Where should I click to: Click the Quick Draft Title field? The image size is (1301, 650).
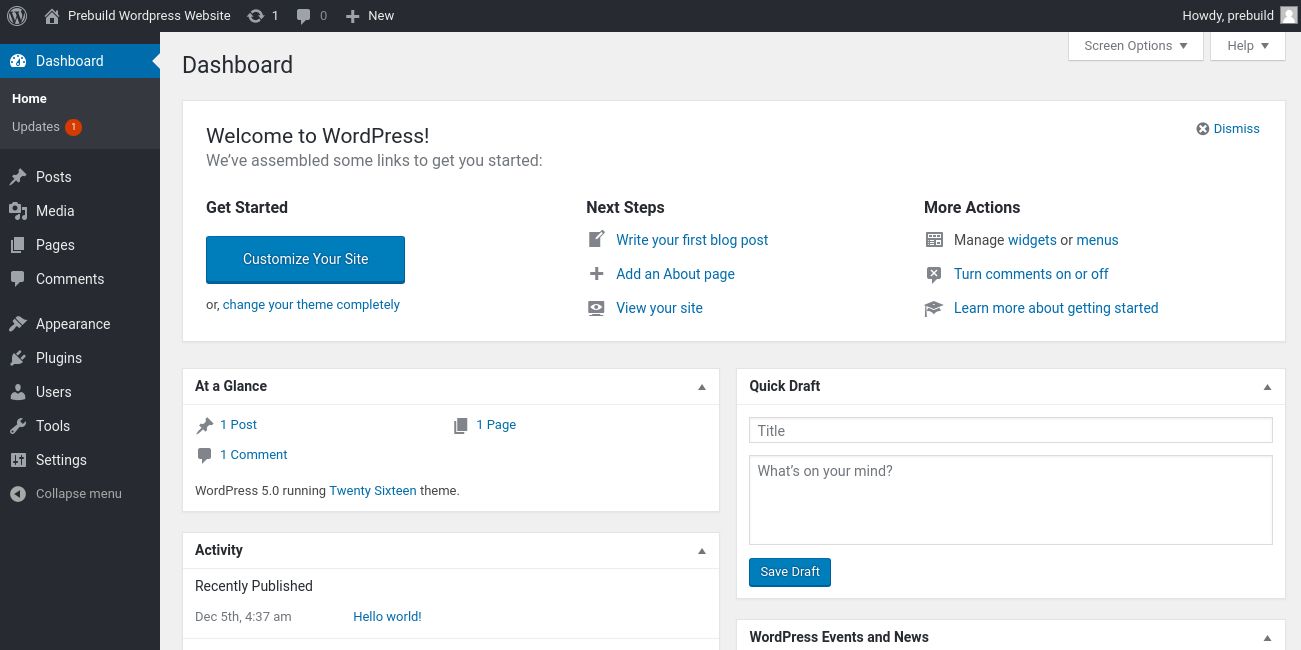point(1010,430)
